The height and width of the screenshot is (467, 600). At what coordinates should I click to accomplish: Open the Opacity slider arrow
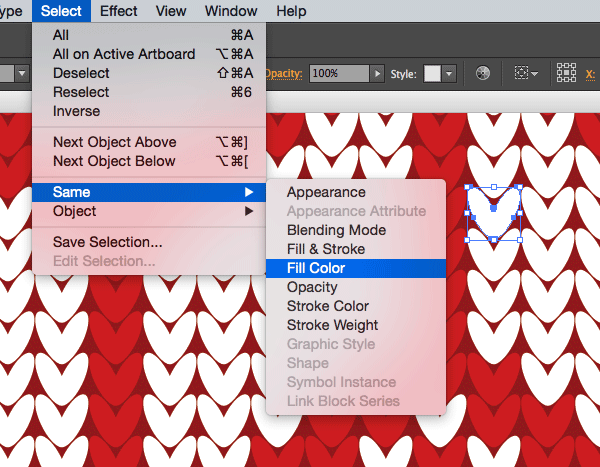point(377,74)
